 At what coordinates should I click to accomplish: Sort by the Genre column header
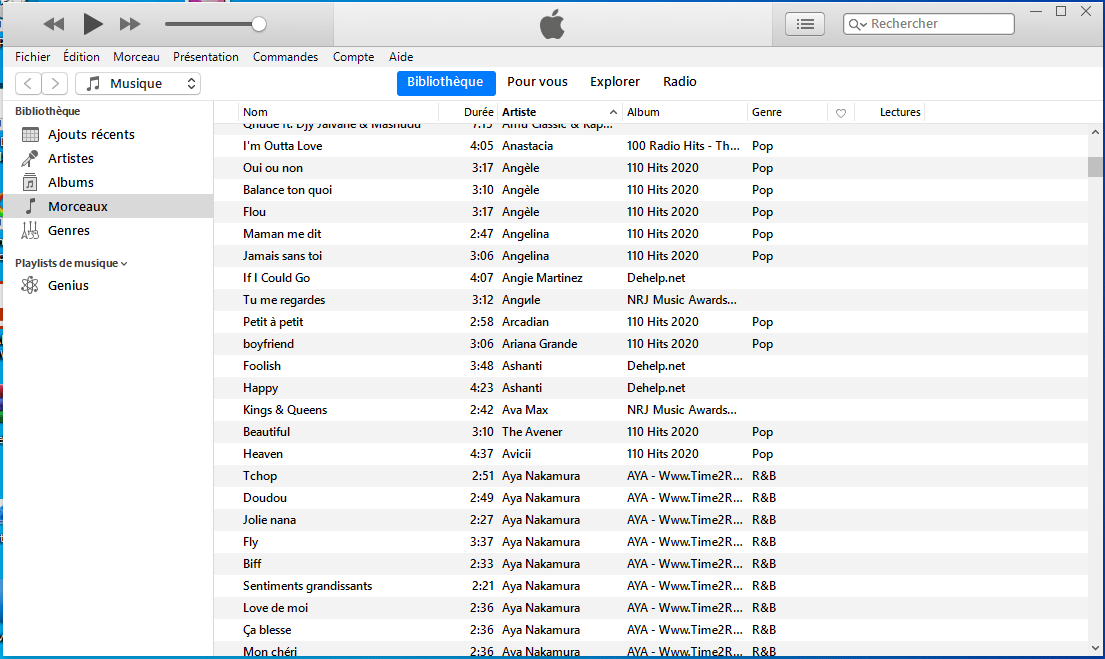pos(787,112)
